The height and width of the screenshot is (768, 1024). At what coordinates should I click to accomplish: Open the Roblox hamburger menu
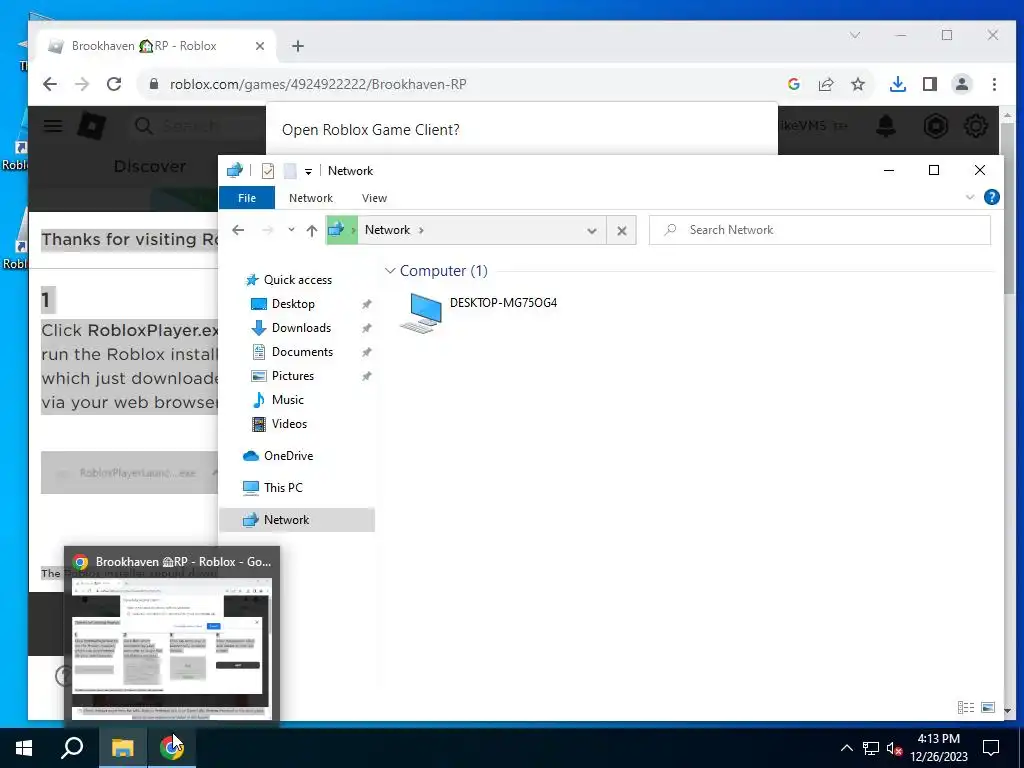coord(53,125)
